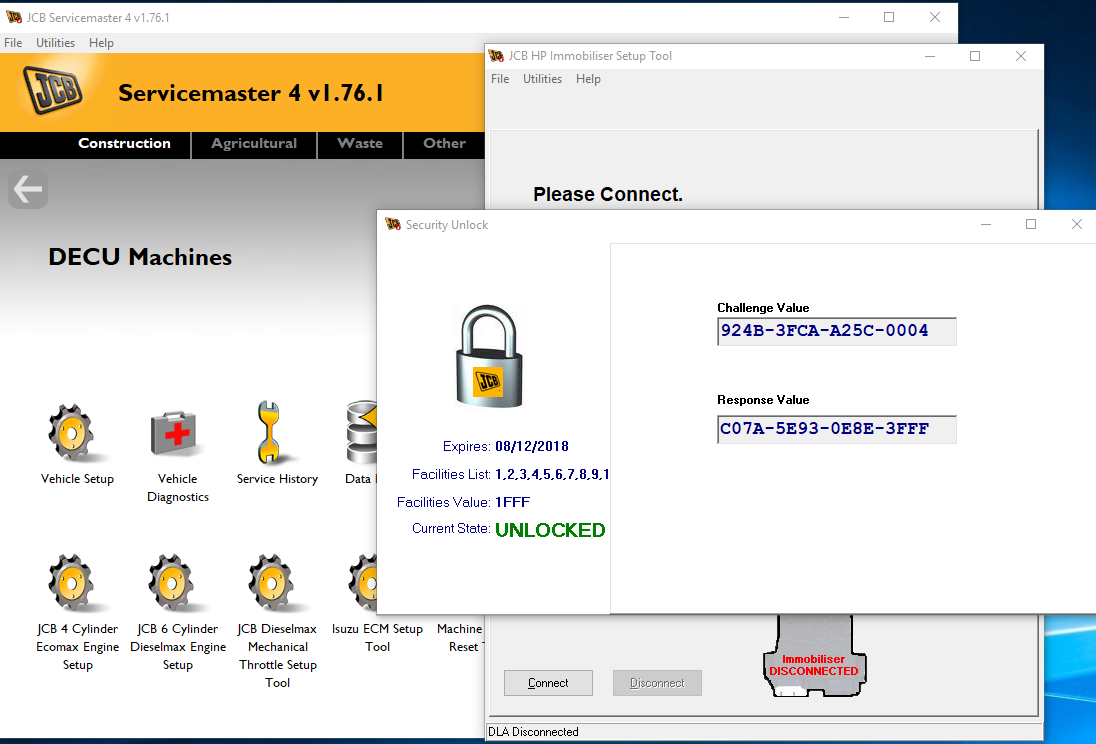
Task: Open the File menu in Servicemaster
Action: [13, 42]
